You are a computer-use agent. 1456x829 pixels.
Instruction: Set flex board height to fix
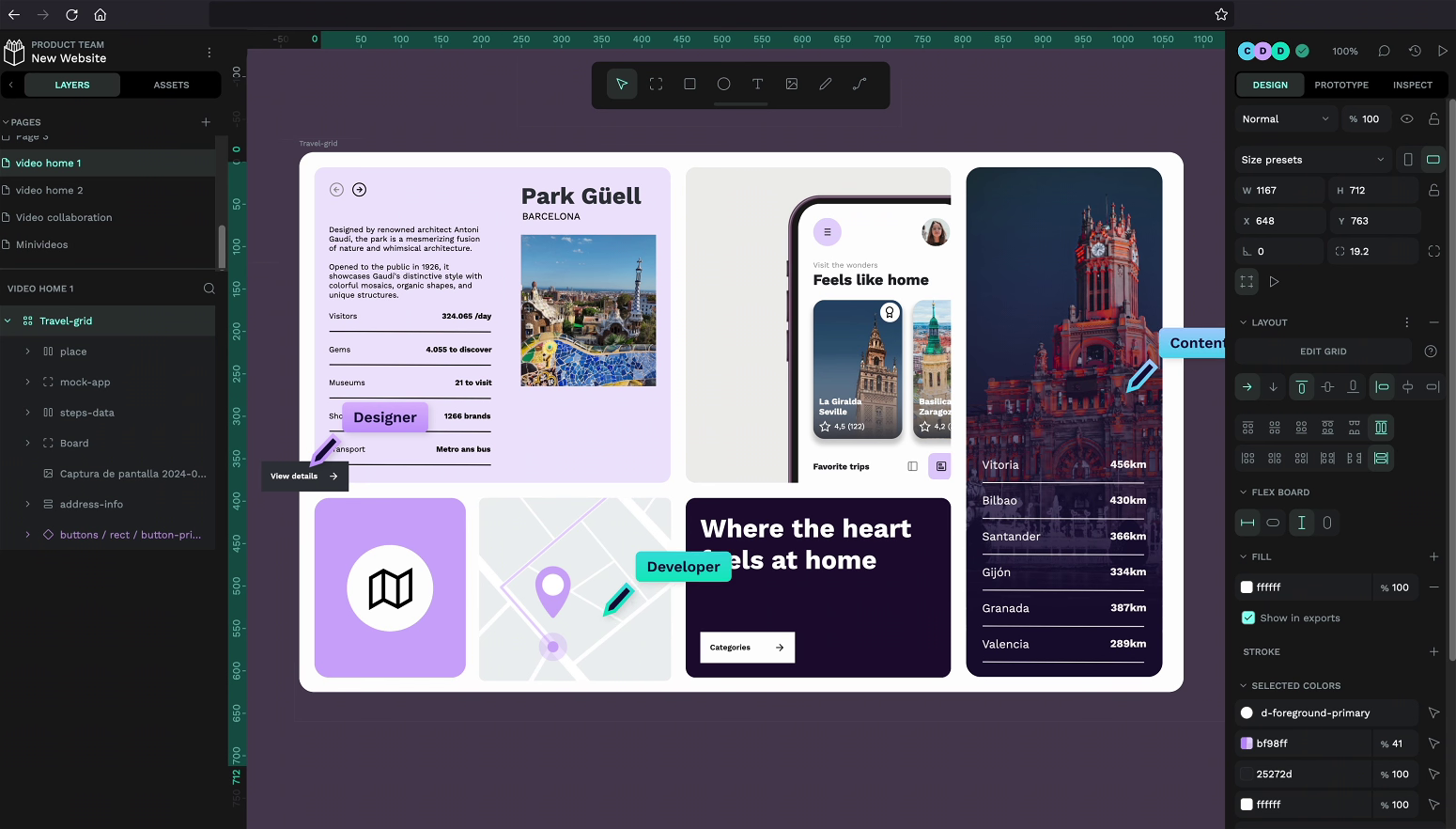(1301, 523)
